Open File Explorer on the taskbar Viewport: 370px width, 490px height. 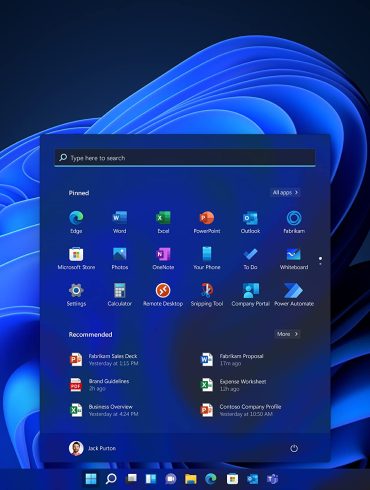(191, 479)
